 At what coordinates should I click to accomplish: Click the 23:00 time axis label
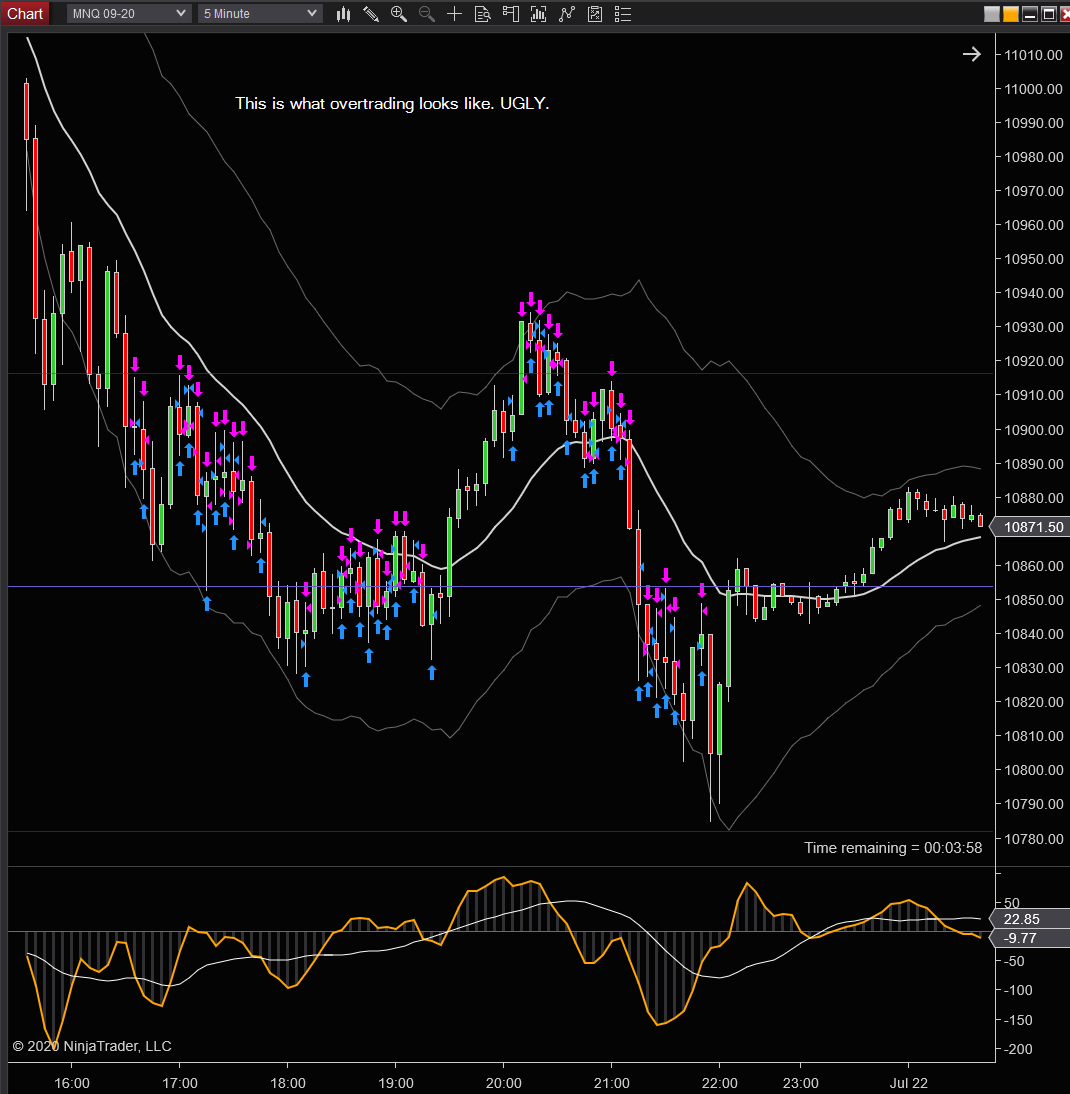(x=801, y=1083)
